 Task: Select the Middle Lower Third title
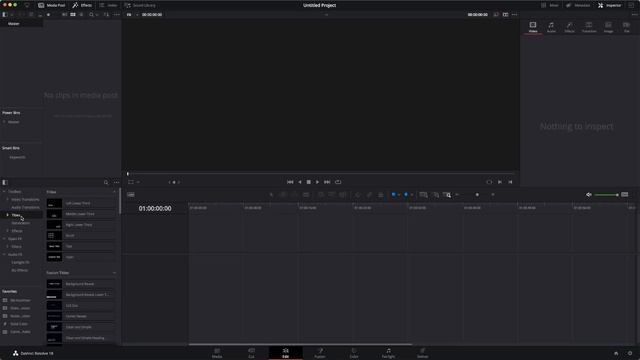pyautogui.click(x=81, y=214)
